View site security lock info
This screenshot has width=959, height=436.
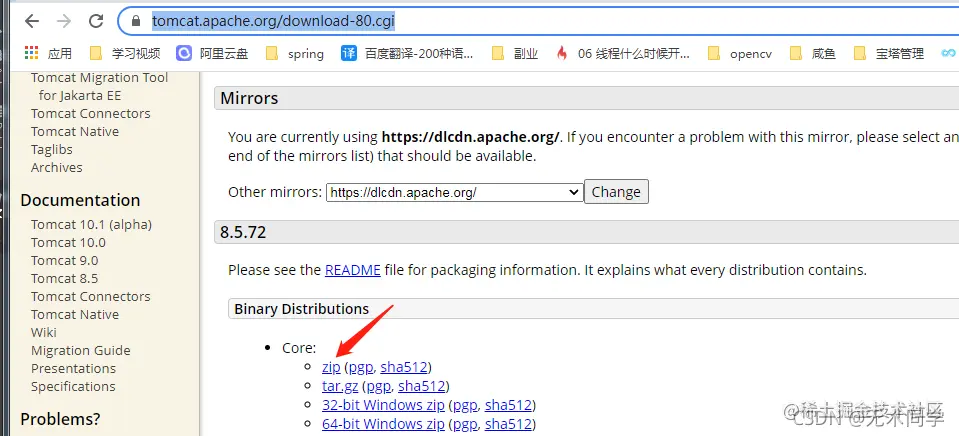click(x=137, y=21)
